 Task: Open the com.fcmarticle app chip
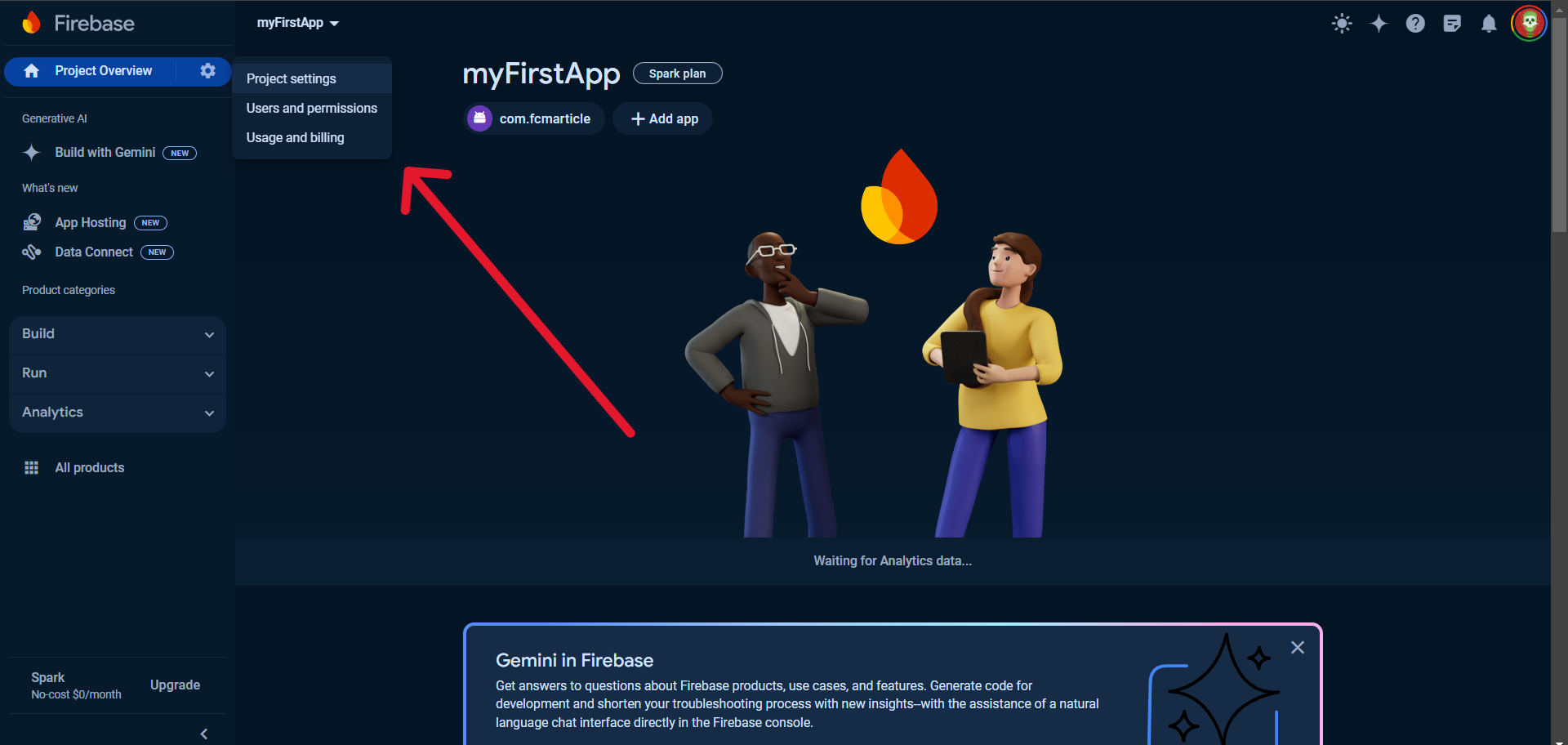point(534,118)
